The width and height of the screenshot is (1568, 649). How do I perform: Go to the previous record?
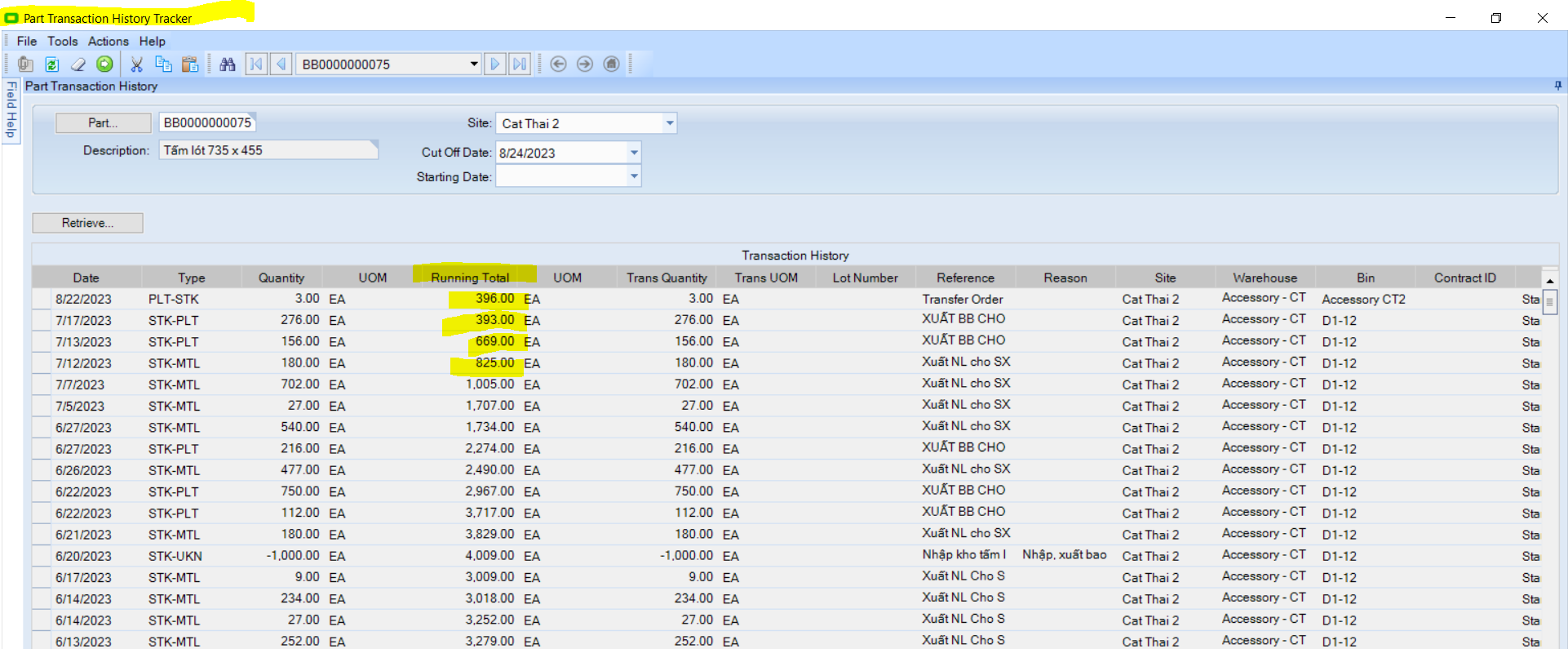click(281, 64)
